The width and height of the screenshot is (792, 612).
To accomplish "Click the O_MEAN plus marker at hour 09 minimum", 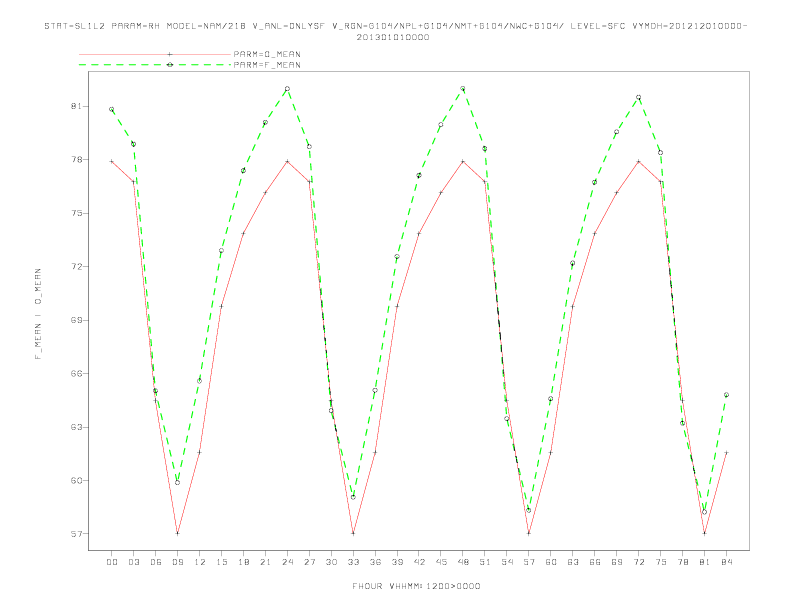I will pyautogui.click(x=177, y=533).
